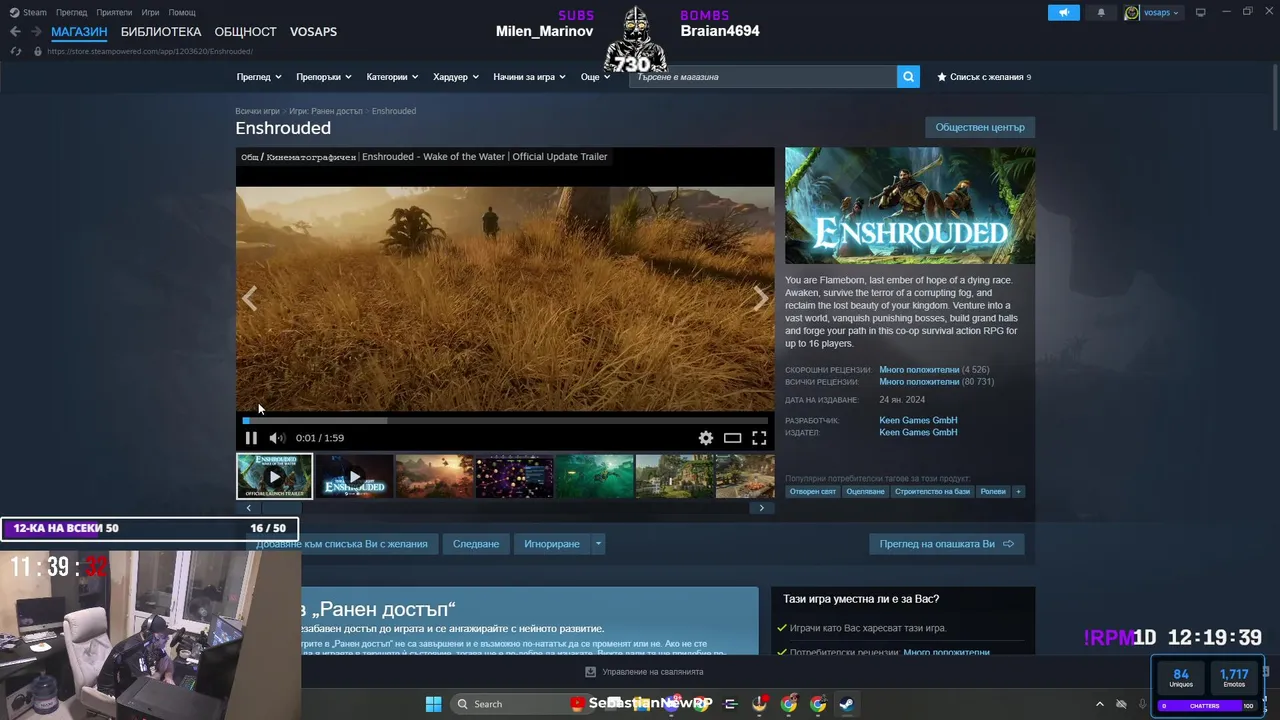Expand the Начини за игра dropdown

coord(529,77)
